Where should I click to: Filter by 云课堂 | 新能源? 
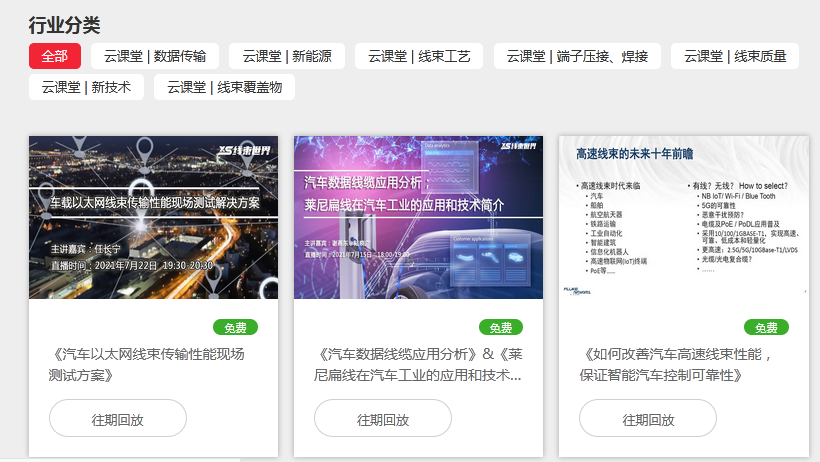(287, 56)
